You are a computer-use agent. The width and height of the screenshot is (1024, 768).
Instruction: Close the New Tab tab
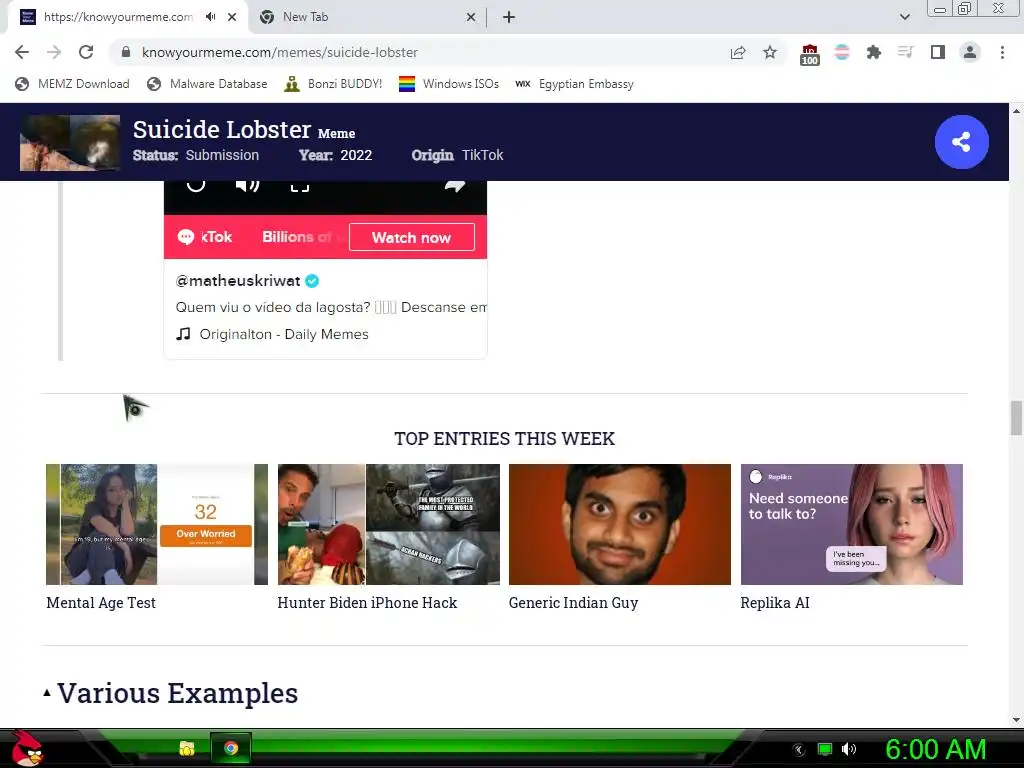471,17
